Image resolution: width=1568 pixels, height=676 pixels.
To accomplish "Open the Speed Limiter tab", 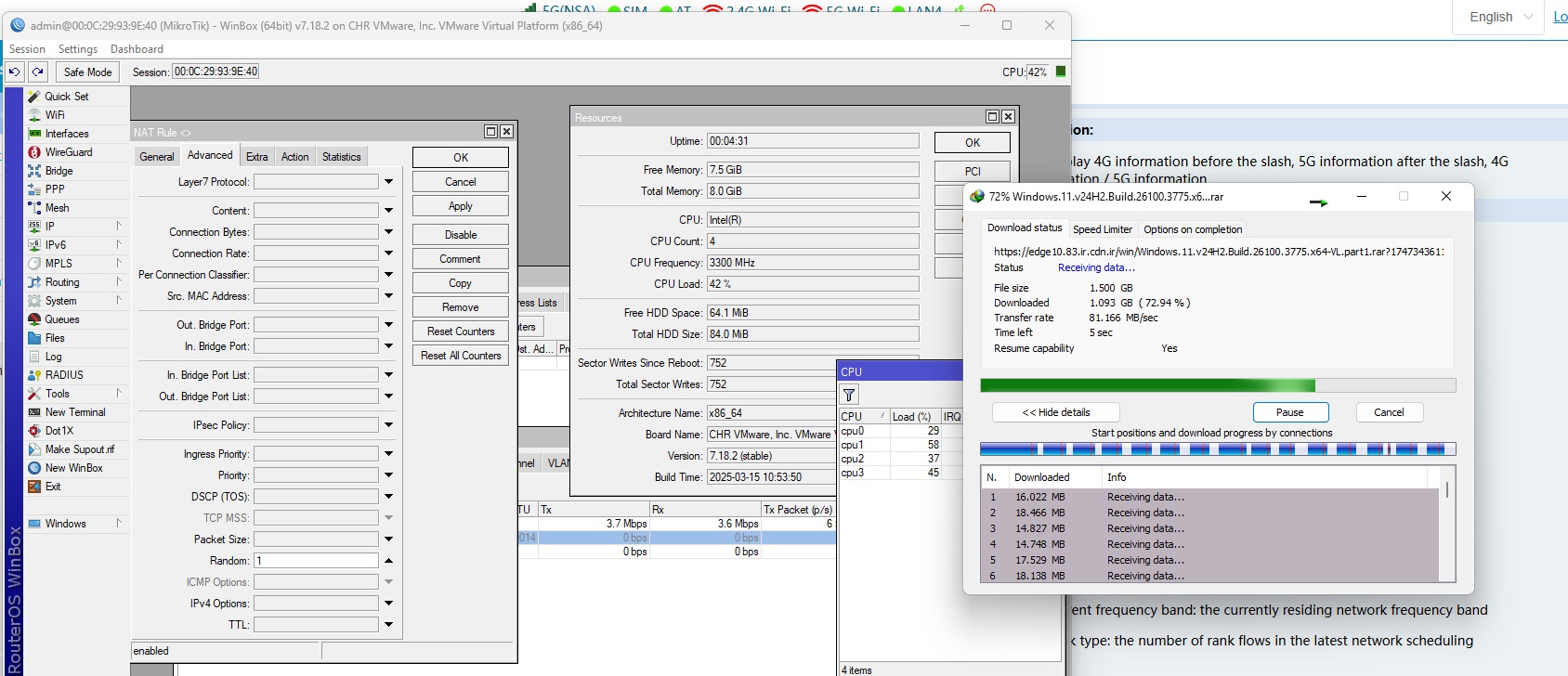I will [1103, 229].
